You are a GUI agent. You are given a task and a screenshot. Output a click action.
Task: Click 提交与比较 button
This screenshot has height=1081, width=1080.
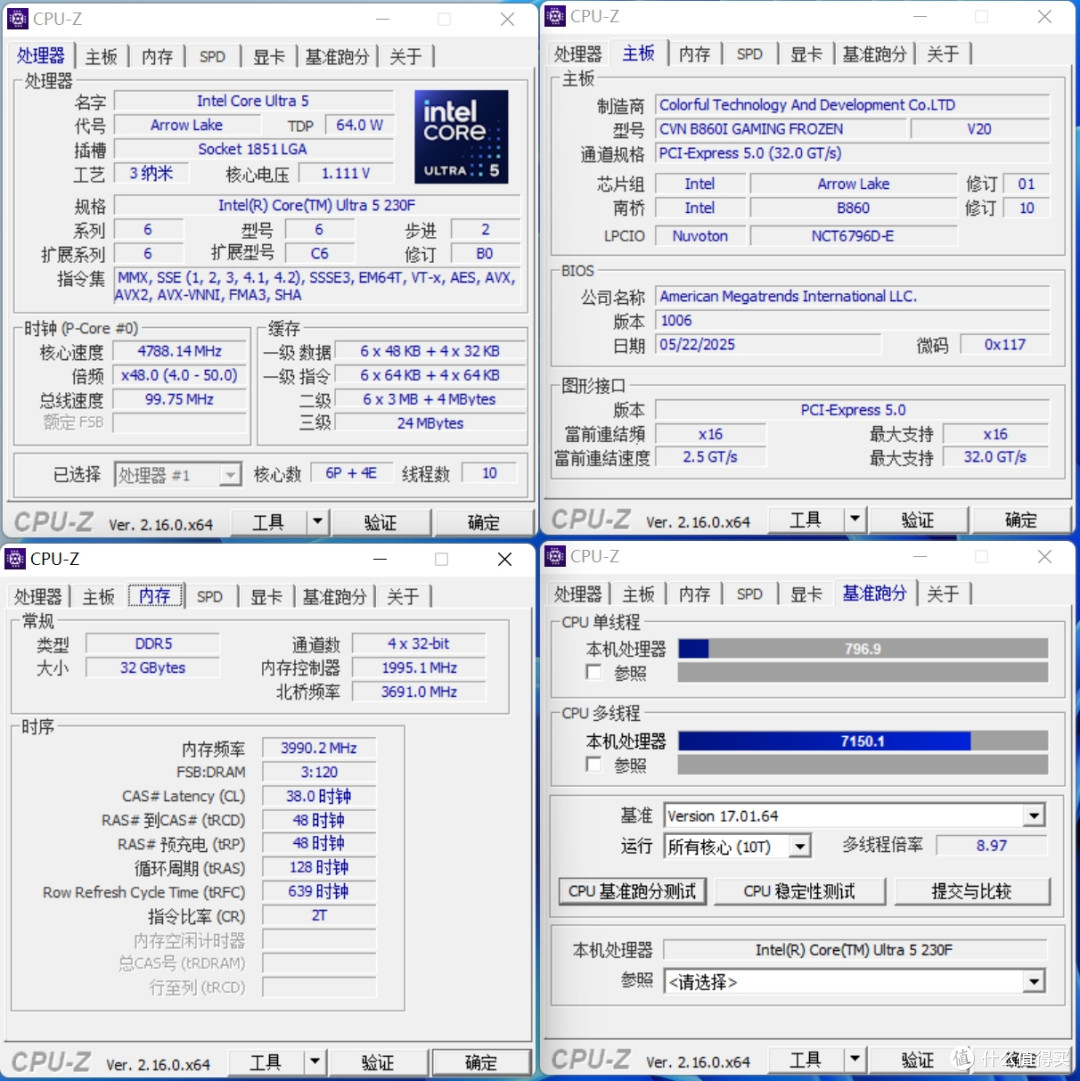pyautogui.click(x=972, y=891)
